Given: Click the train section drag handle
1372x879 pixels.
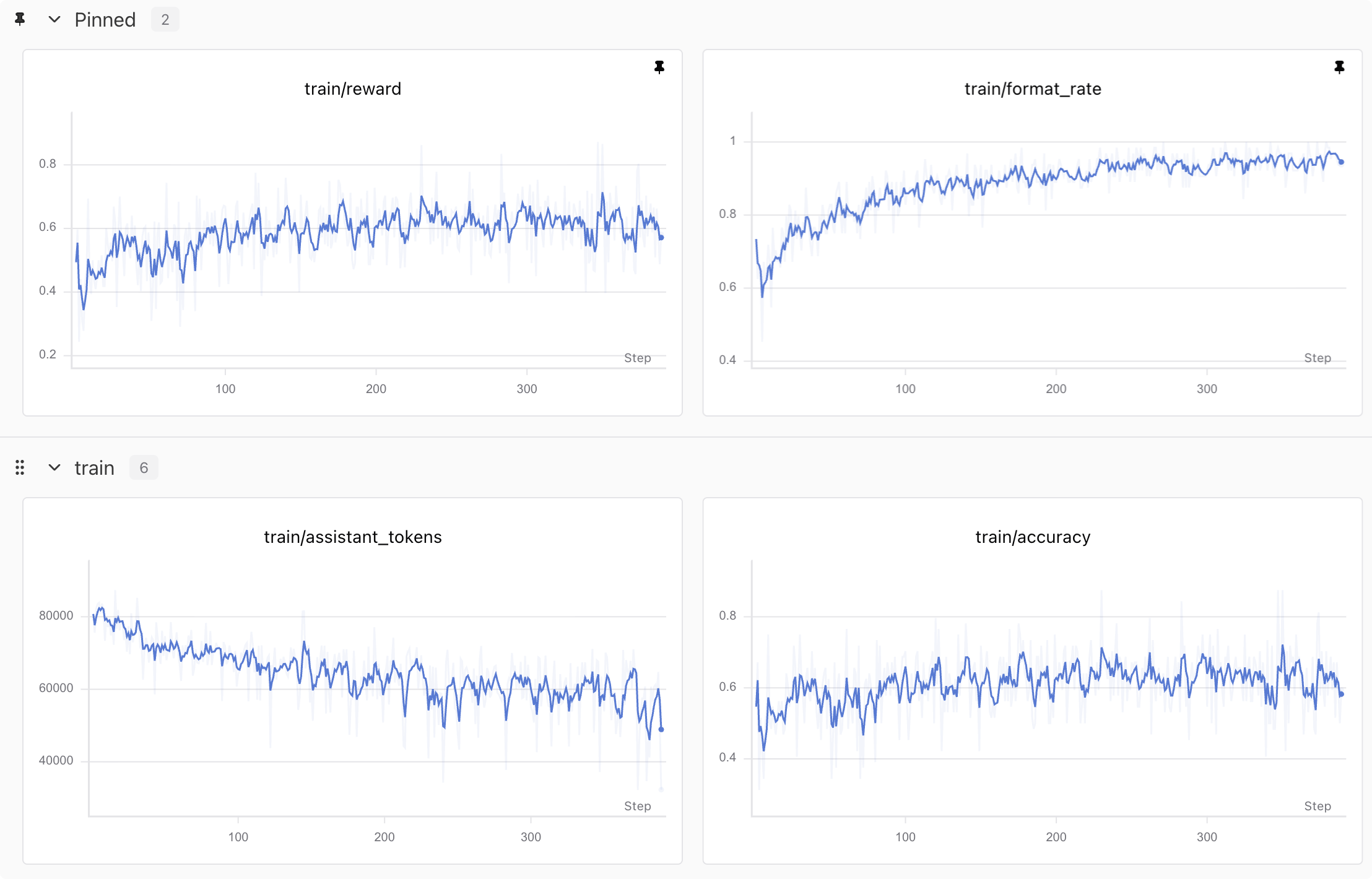Looking at the screenshot, I should (20, 467).
